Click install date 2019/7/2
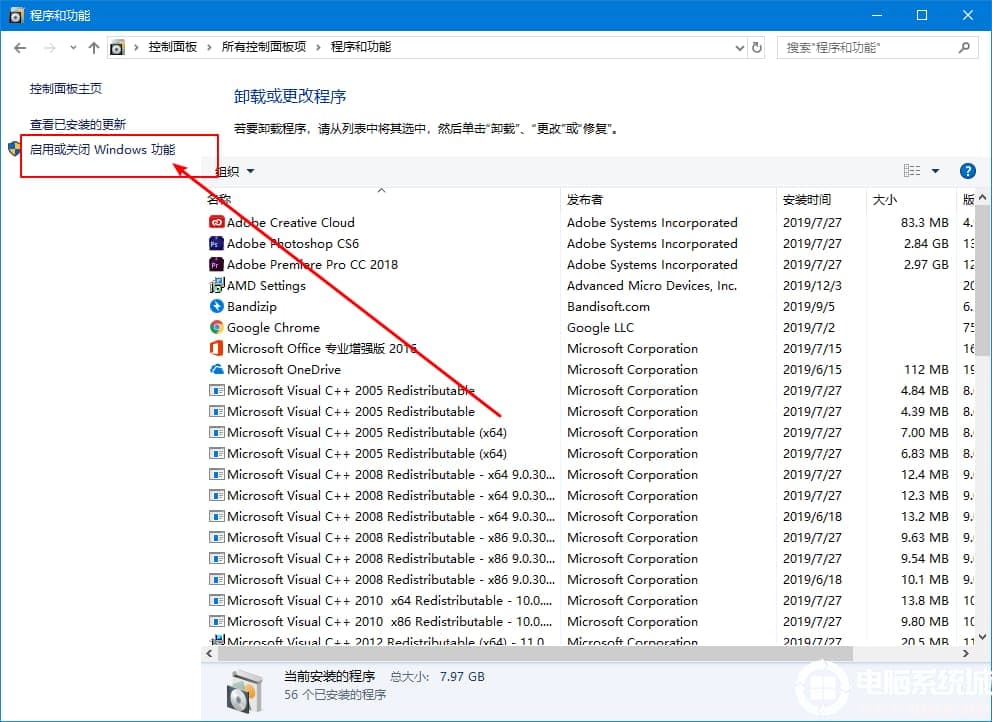This screenshot has width=992, height=722. 809,327
